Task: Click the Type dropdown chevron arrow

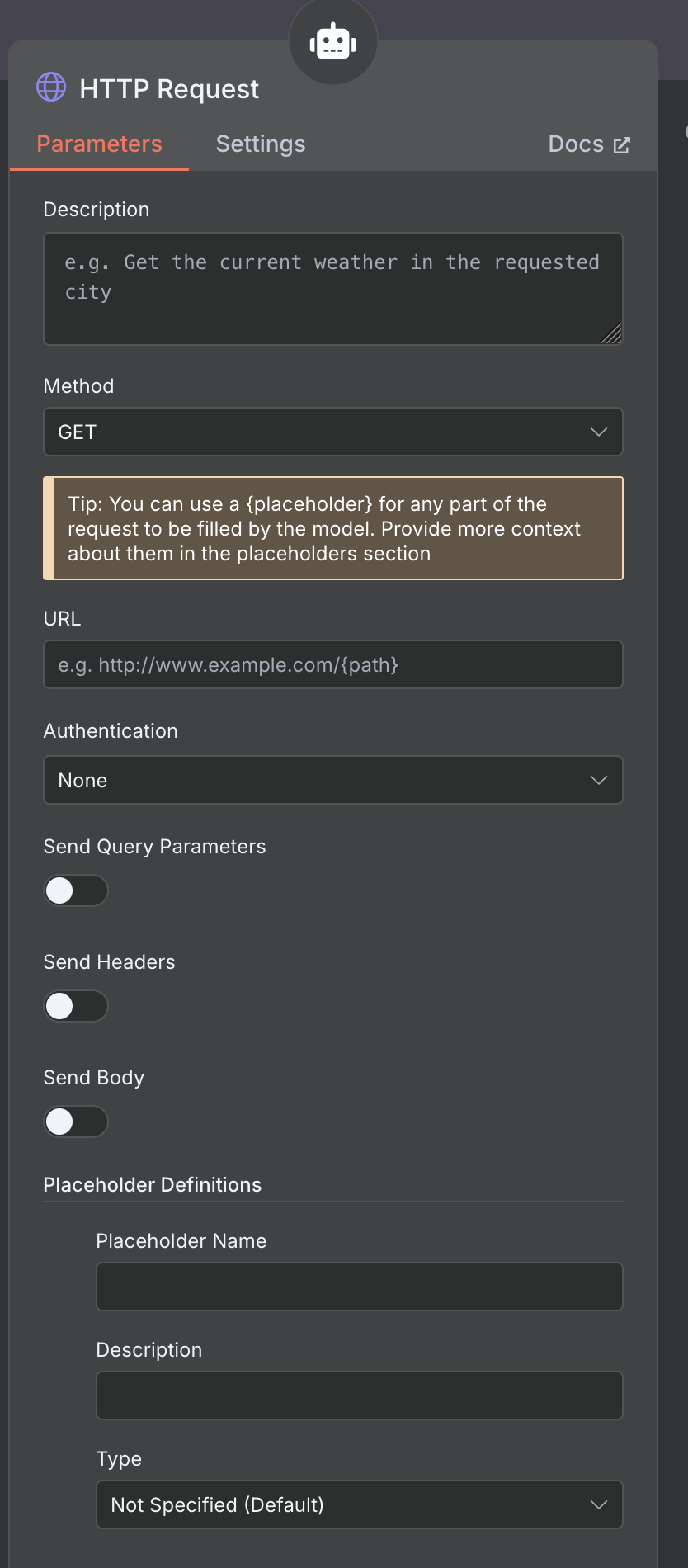Action: pos(599,1504)
